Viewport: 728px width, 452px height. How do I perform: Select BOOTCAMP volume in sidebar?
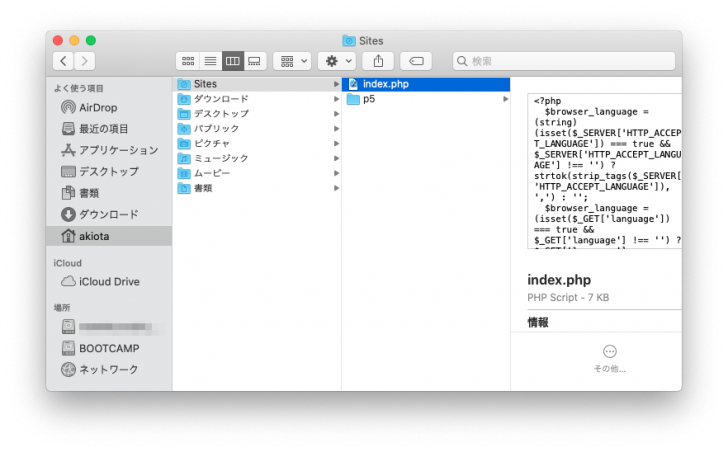coord(108,348)
